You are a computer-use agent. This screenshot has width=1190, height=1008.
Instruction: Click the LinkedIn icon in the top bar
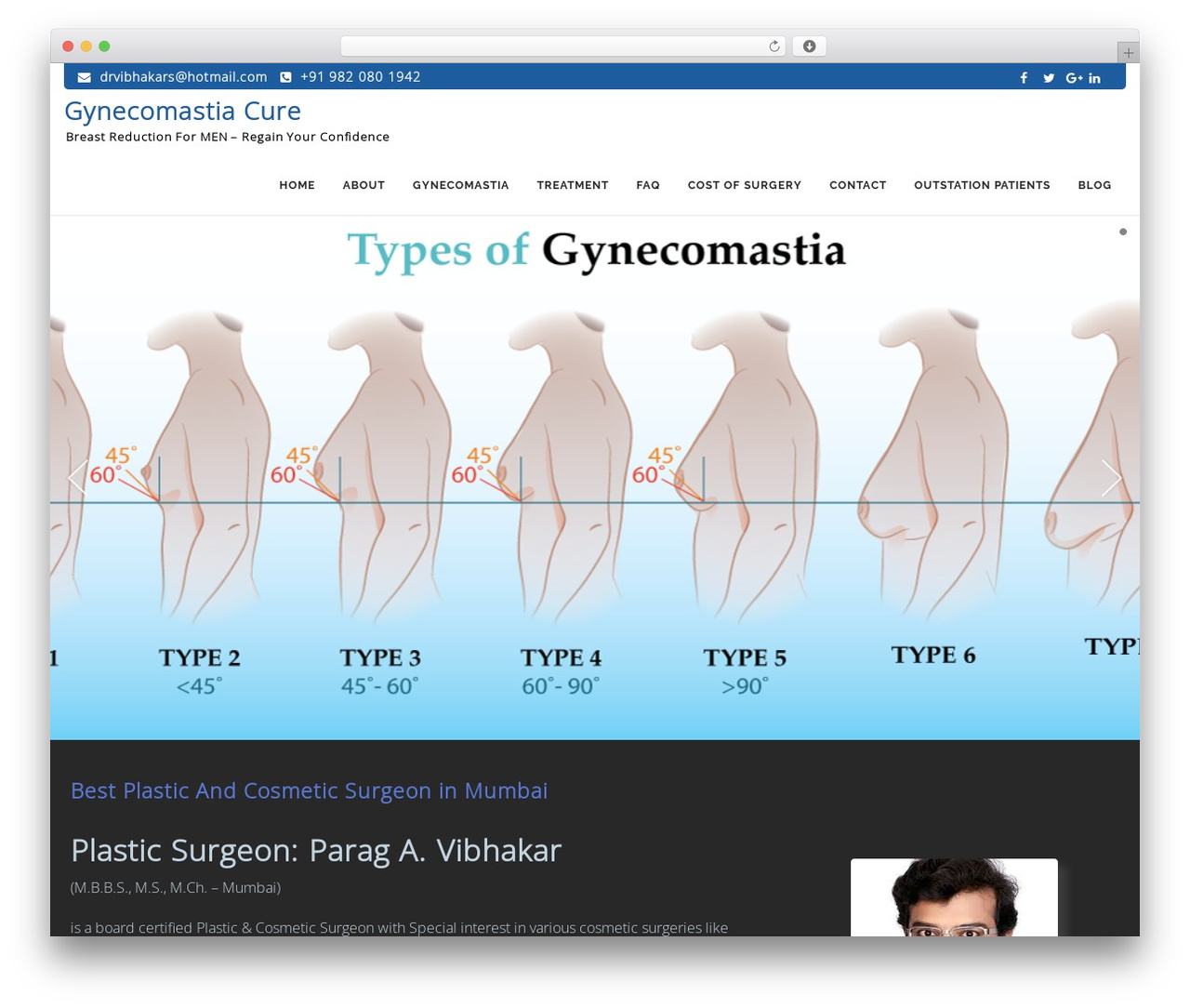click(1095, 78)
